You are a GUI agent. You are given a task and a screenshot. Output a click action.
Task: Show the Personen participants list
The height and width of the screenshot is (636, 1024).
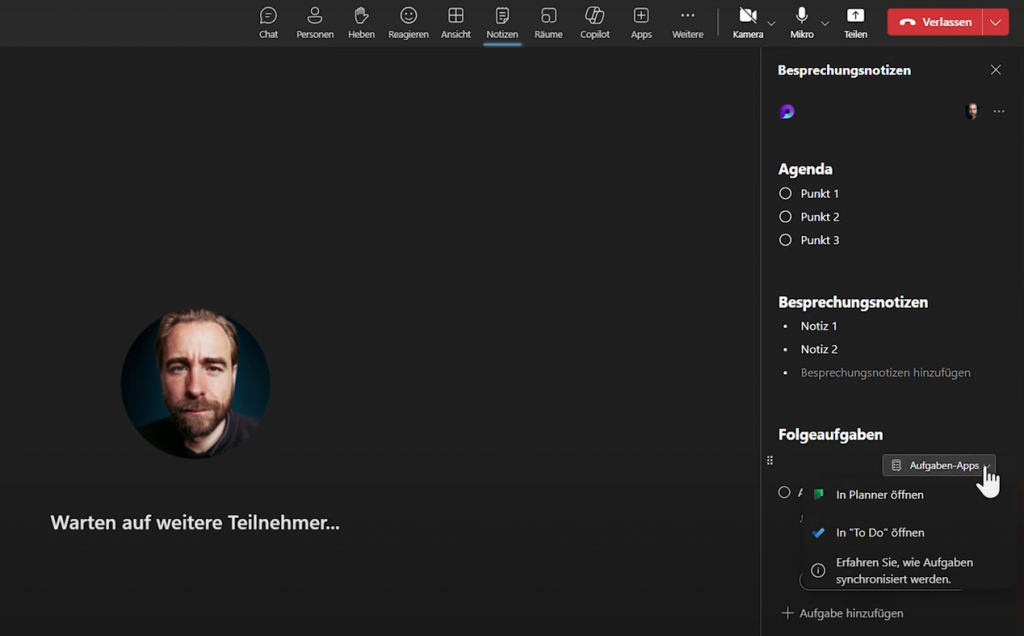[x=315, y=22]
